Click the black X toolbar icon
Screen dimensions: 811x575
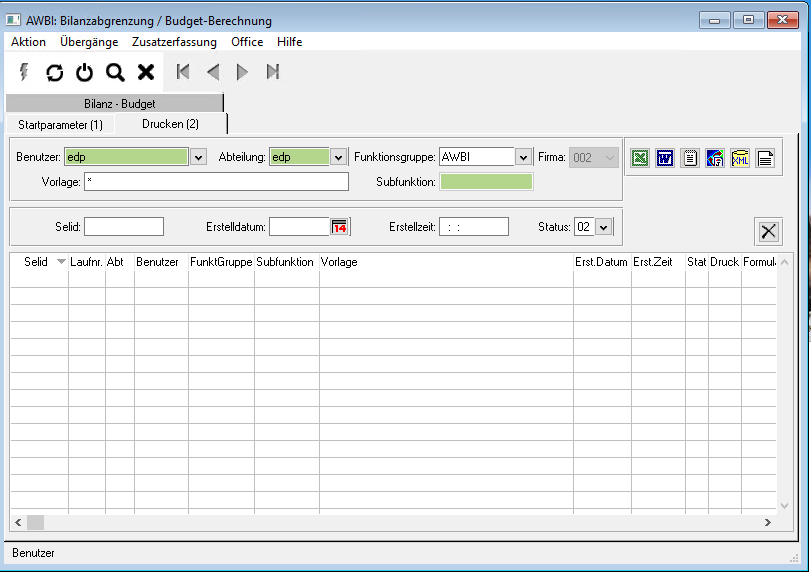pos(146,72)
